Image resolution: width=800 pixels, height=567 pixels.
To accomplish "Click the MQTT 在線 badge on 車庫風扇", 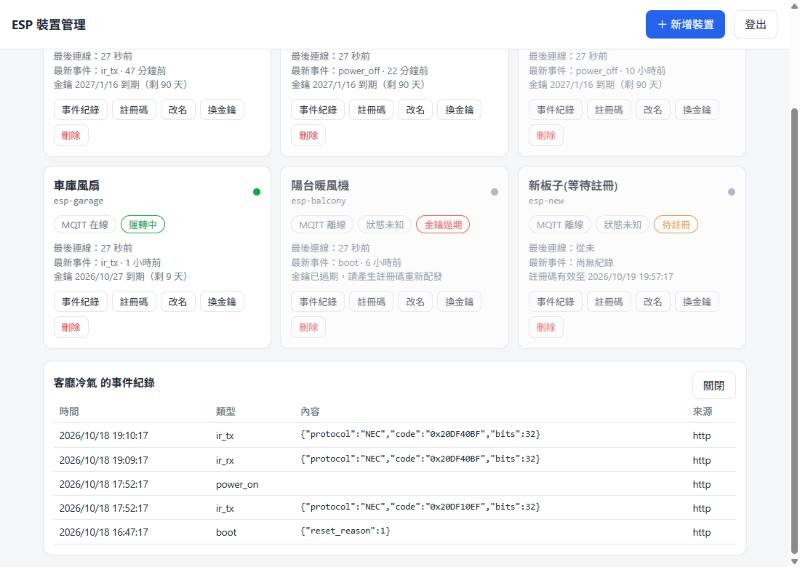I will [x=85, y=225].
